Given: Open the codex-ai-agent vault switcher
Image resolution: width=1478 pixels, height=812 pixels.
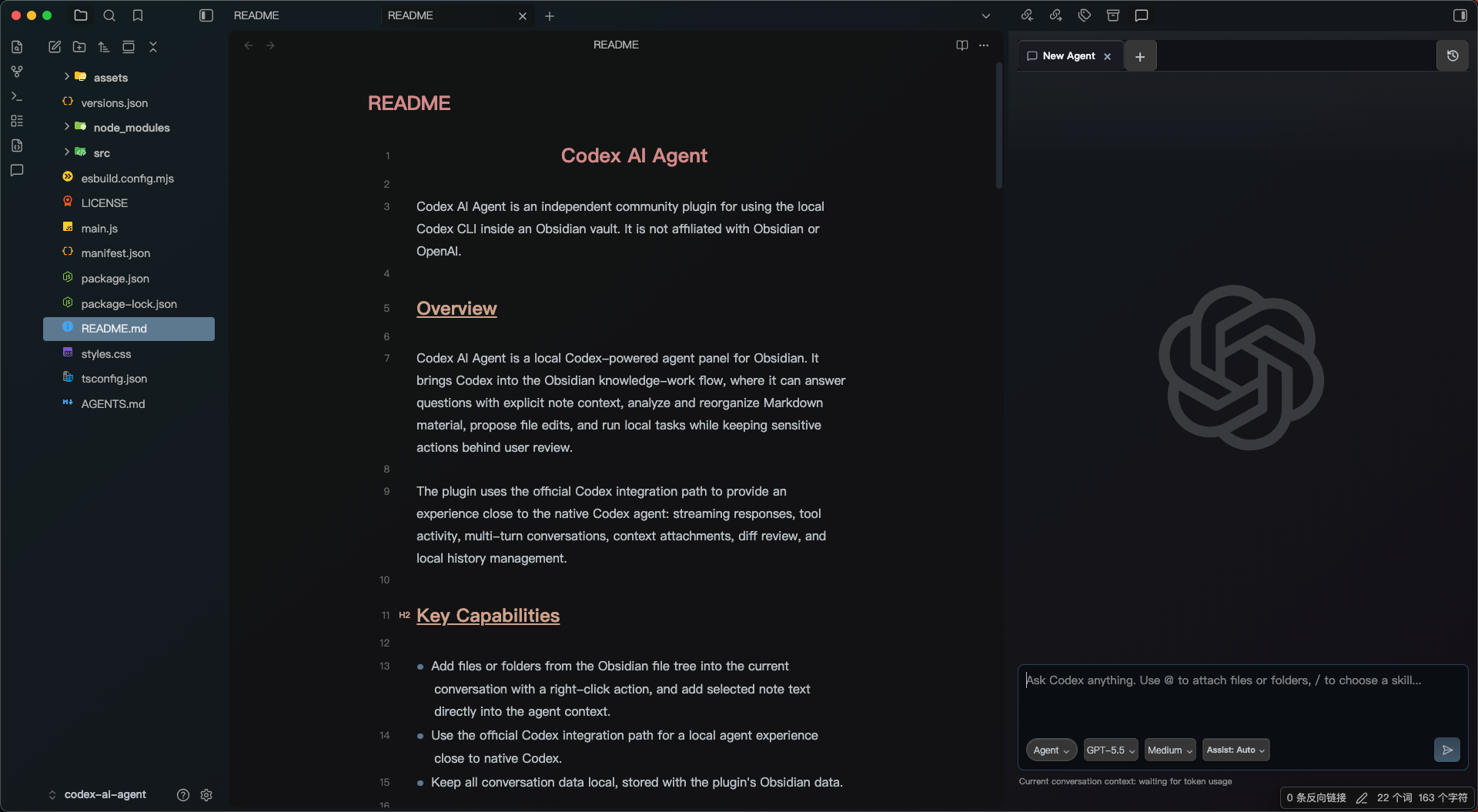Looking at the screenshot, I should pyautogui.click(x=97, y=795).
